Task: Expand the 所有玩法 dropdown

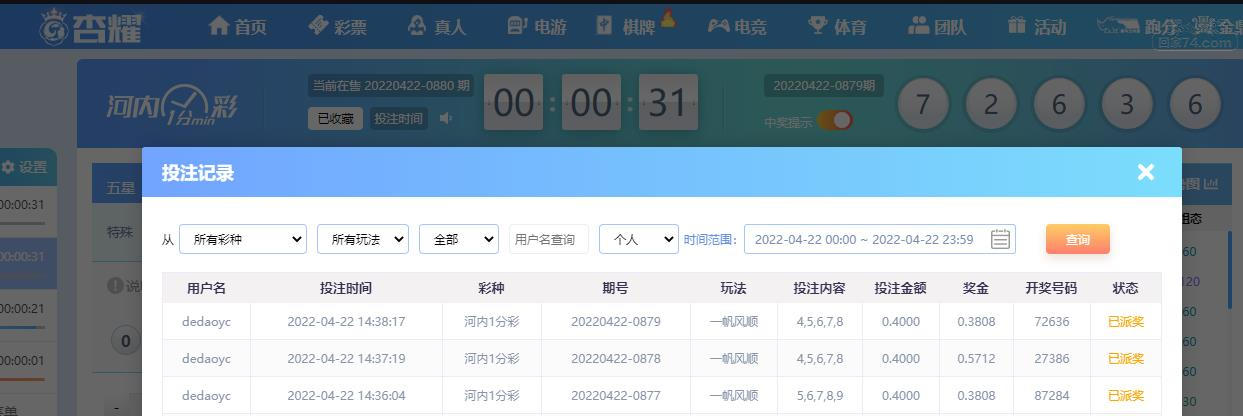Action: pos(363,239)
